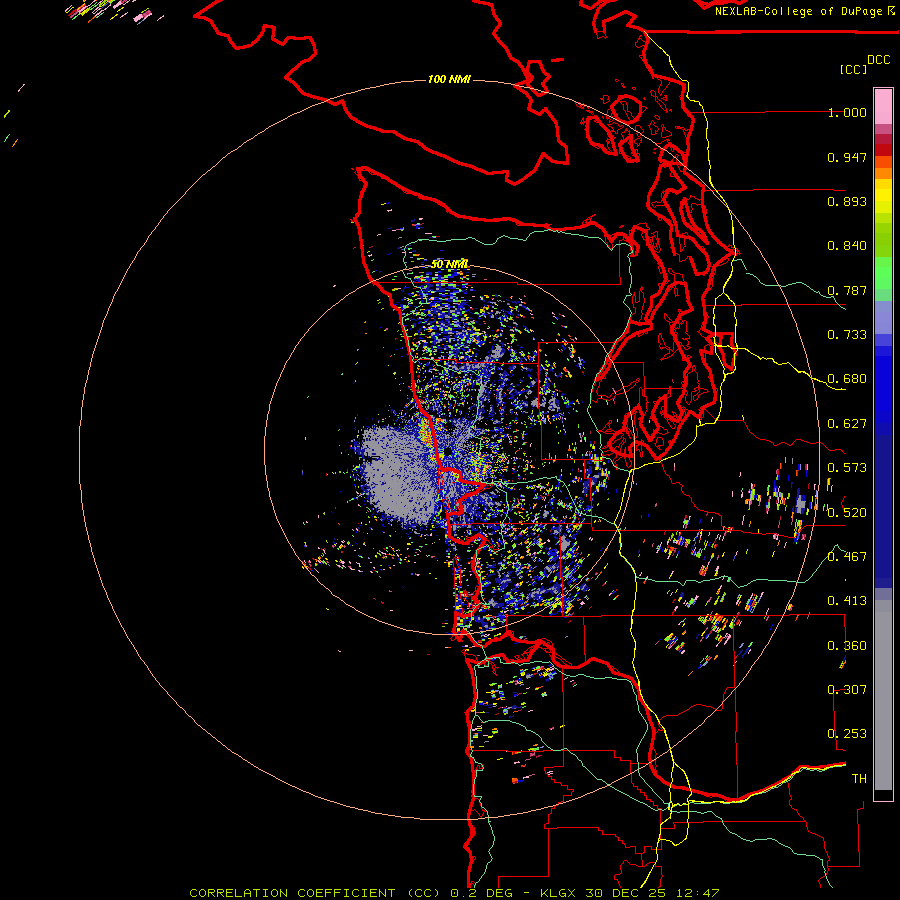
Task: Select the 0.627 legend value
Action: [847, 424]
